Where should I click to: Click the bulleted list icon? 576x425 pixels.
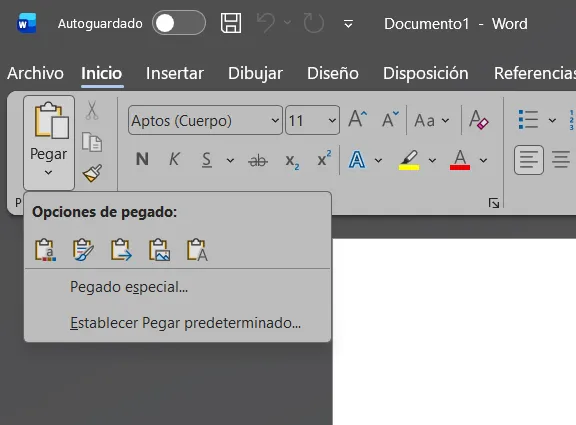pyautogui.click(x=528, y=120)
